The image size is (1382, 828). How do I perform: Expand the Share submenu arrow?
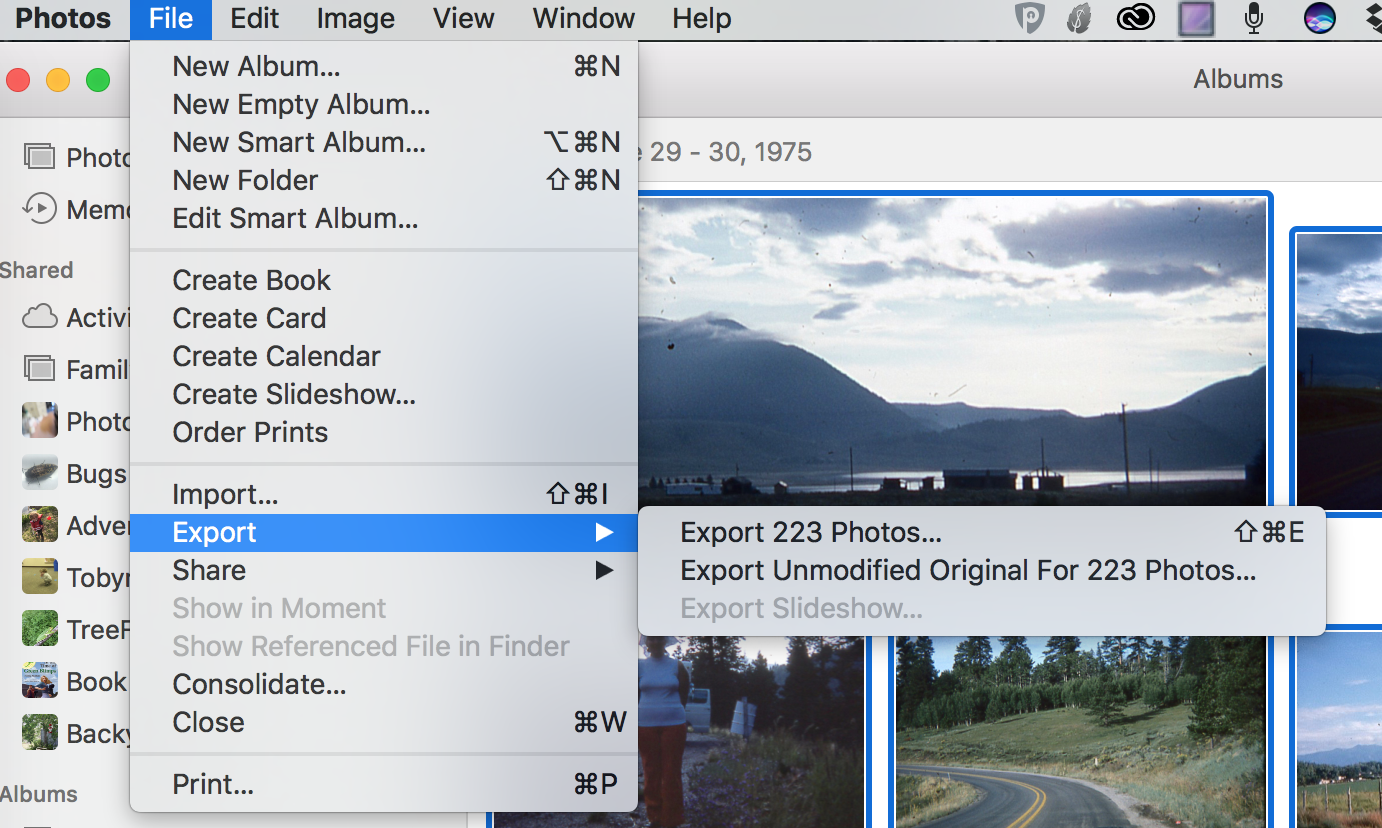604,571
